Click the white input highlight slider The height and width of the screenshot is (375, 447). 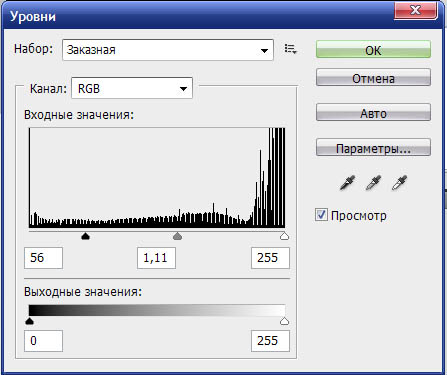click(x=284, y=236)
